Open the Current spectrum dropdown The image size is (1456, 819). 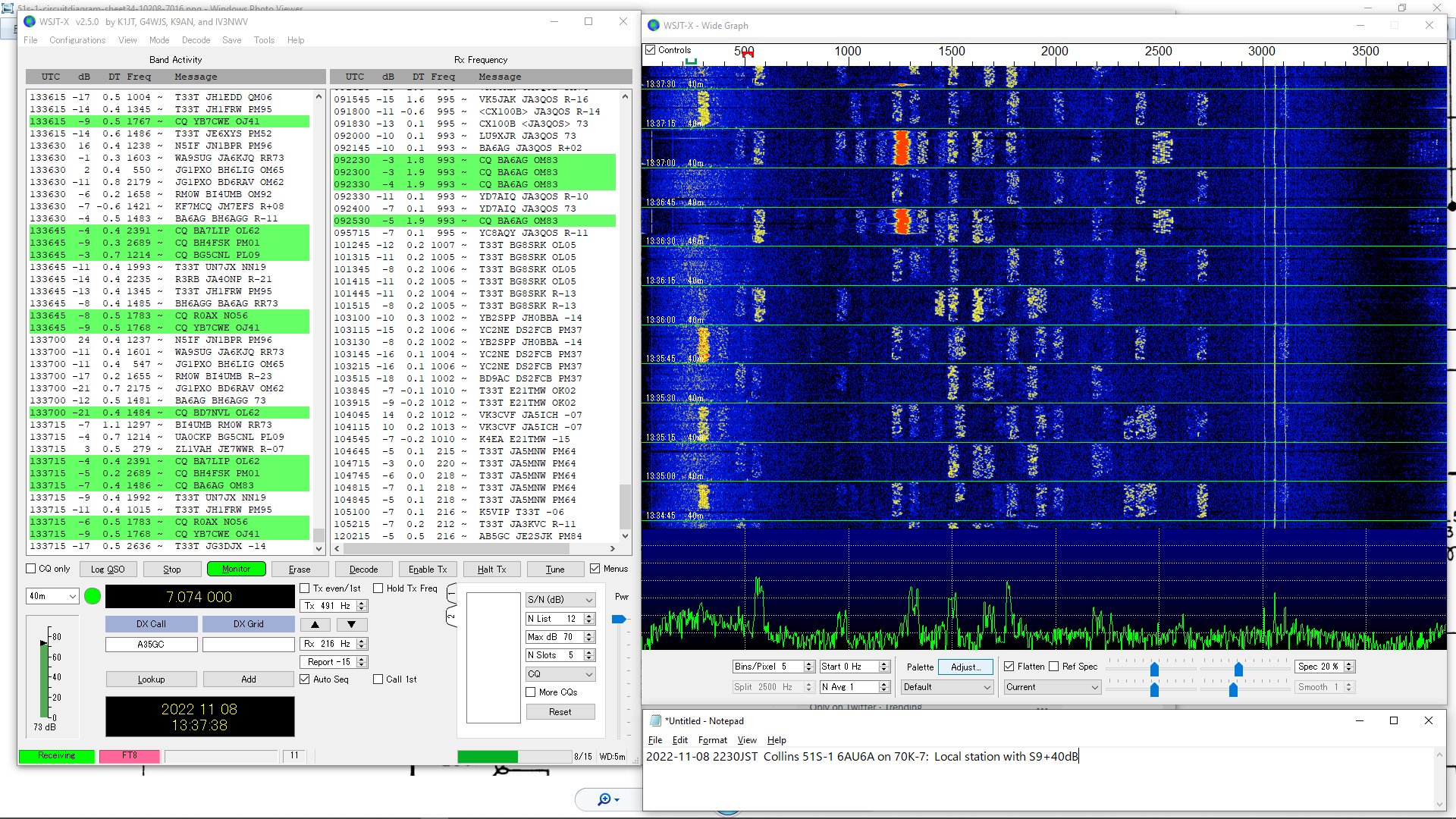click(1053, 687)
